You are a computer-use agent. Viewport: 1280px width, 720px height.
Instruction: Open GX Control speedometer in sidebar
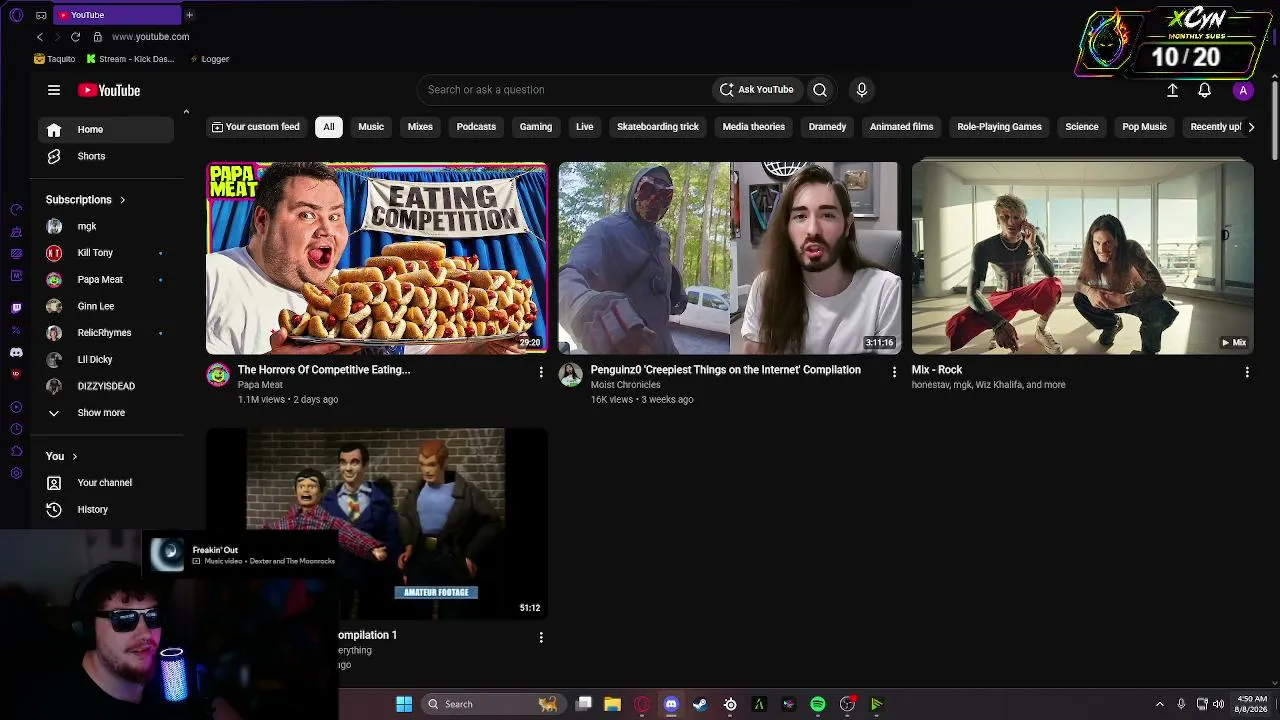click(16, 209)
